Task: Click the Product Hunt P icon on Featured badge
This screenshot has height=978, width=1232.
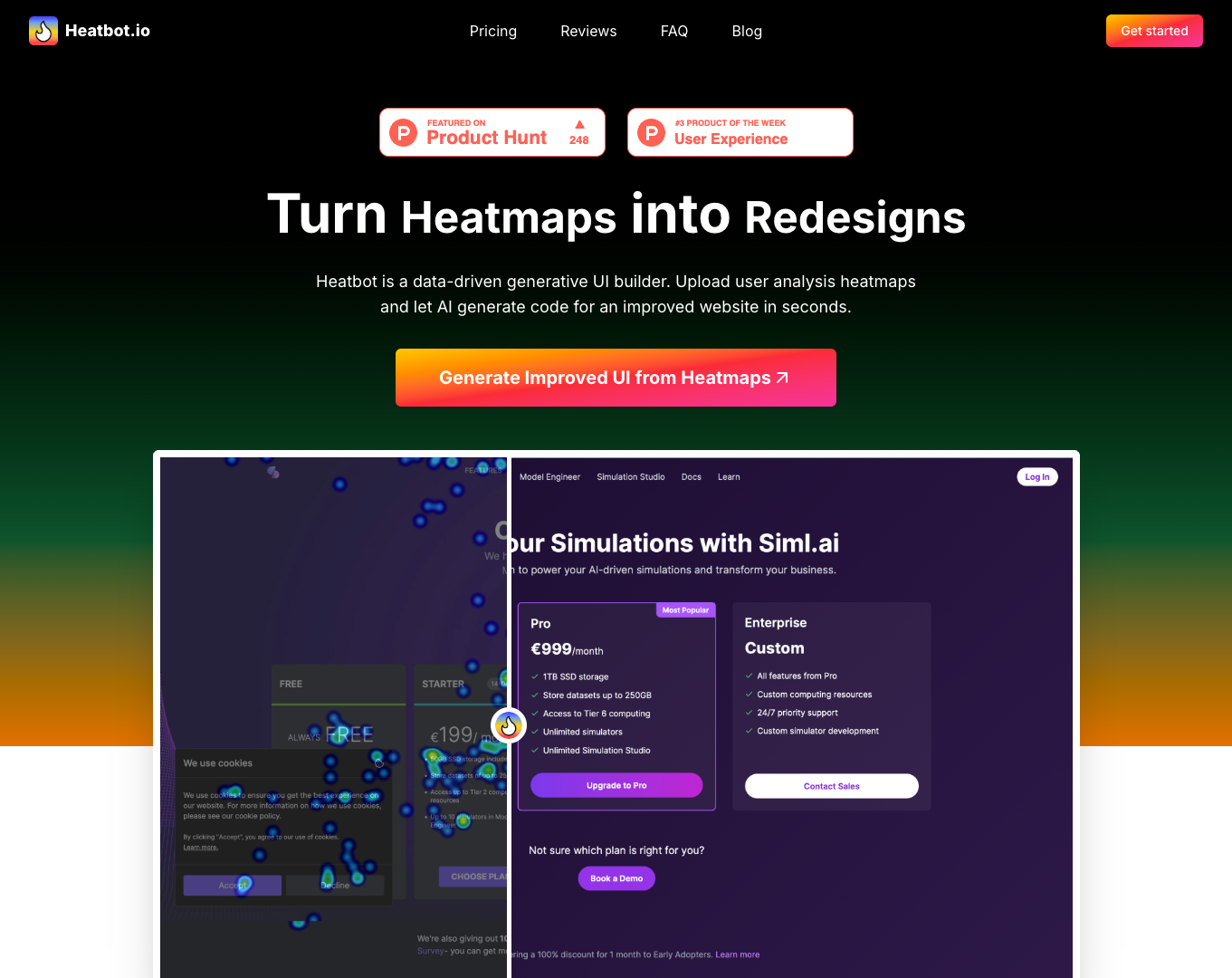Action: click(x=402, y=132)
